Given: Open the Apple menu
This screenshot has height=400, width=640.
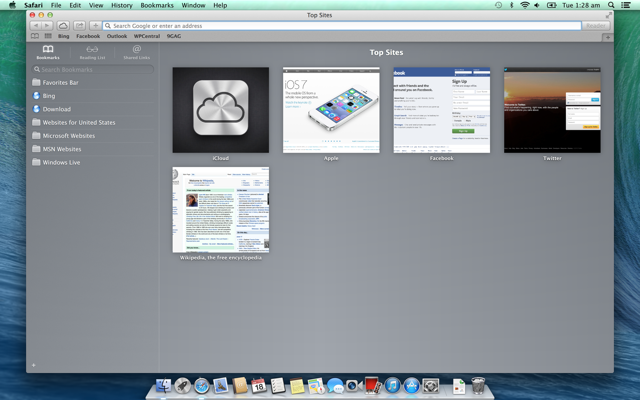Looking at the screenshot, I should [x=12, y=5].
